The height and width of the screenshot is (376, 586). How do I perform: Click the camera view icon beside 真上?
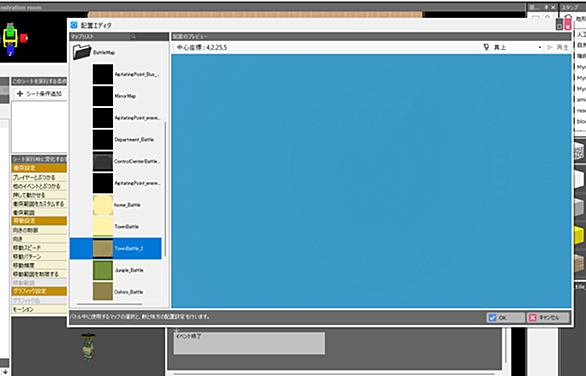pos(486,47)
